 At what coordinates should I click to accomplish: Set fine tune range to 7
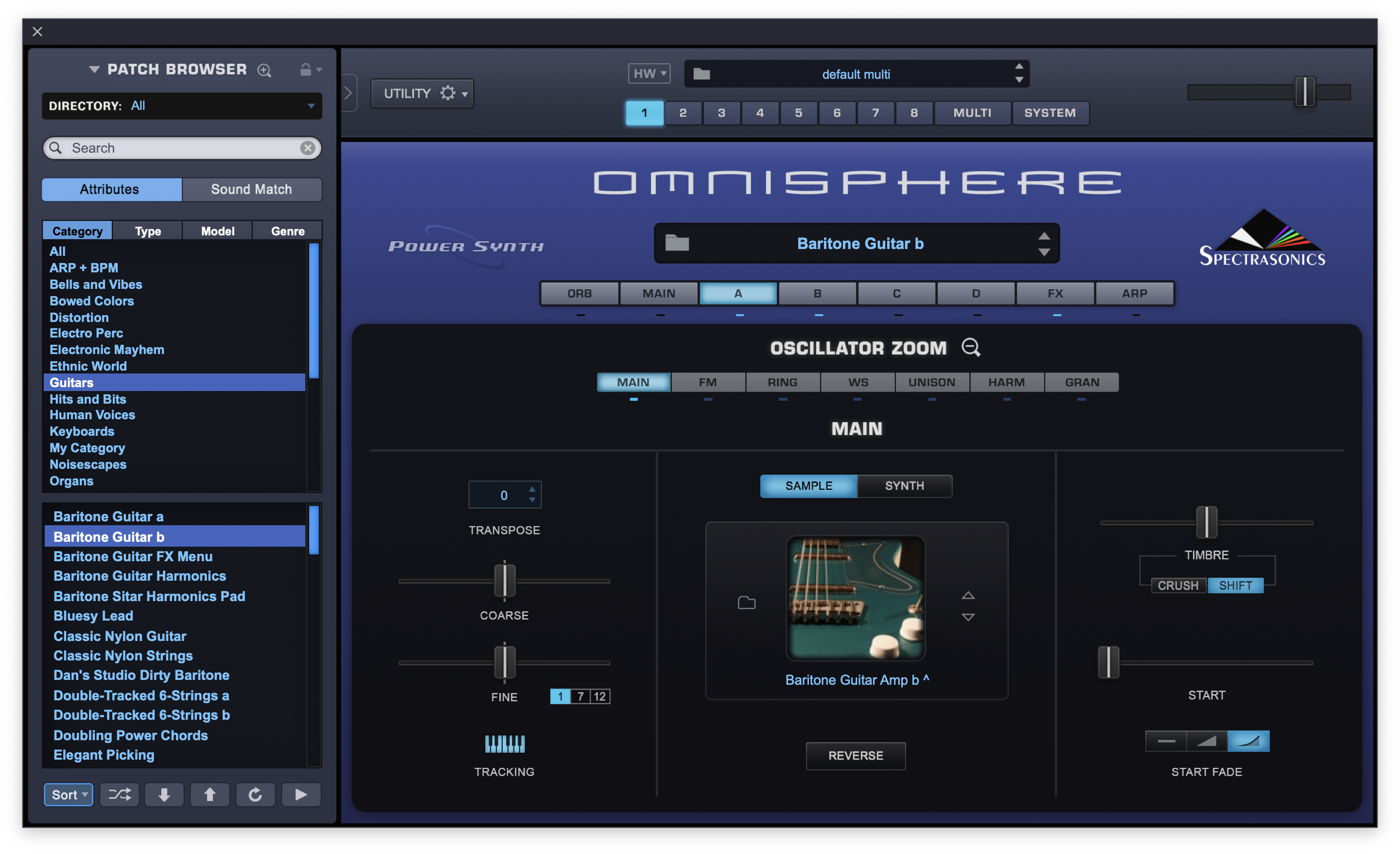tap(580, 696)
